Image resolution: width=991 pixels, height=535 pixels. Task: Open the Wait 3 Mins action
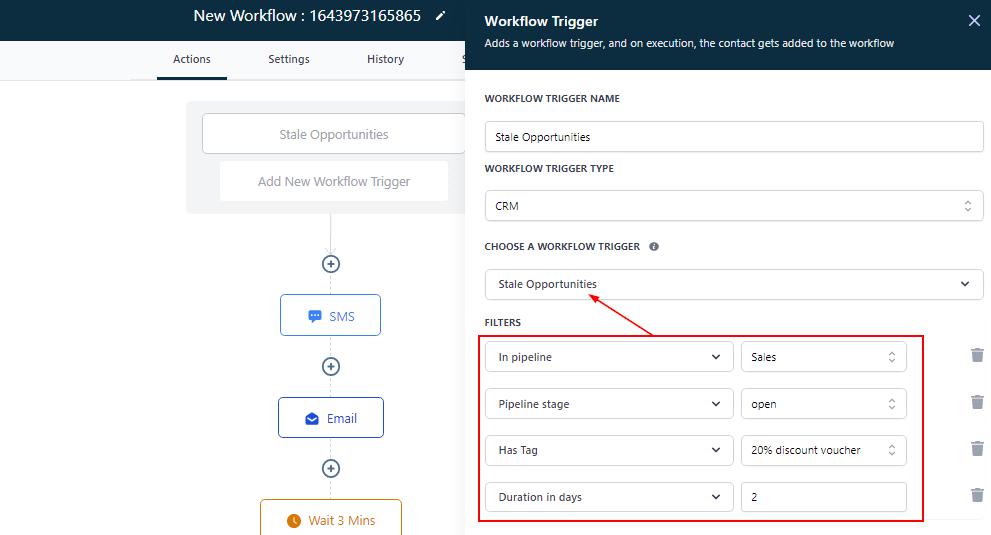pyautogui.click(x=330, y=520)
